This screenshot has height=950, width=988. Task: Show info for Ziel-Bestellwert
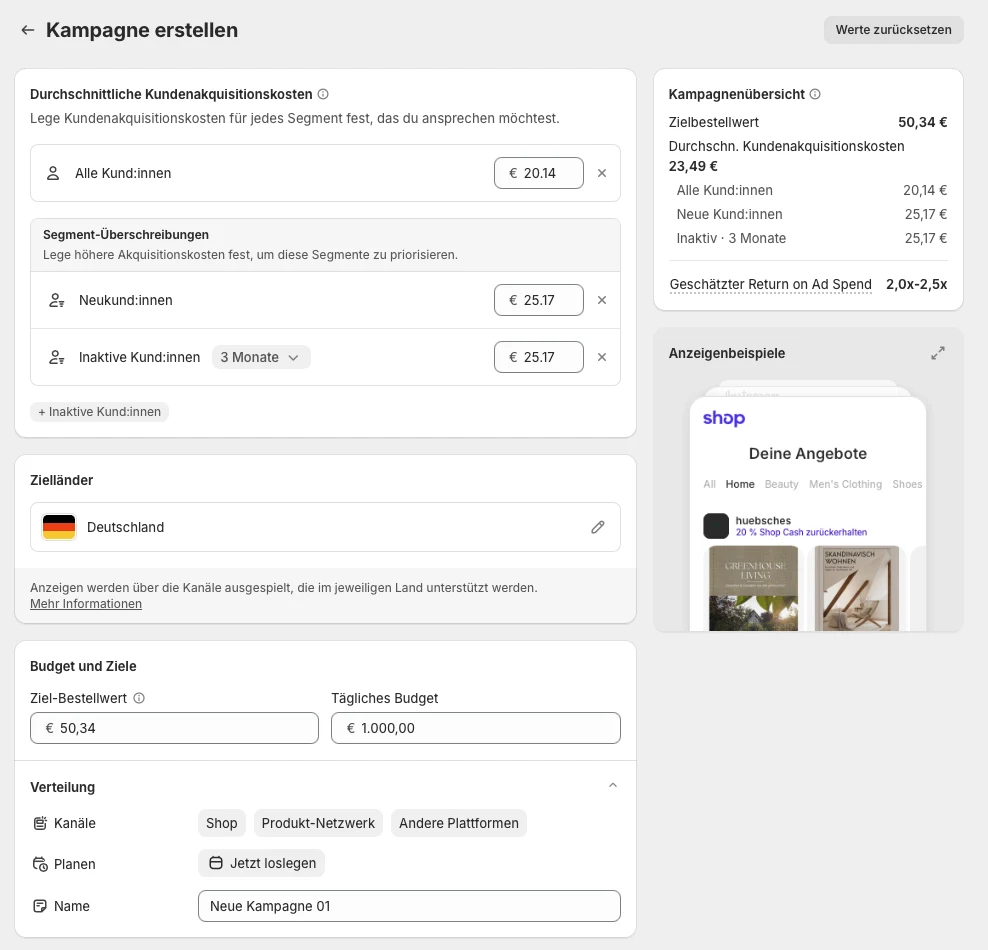point(139,698)
